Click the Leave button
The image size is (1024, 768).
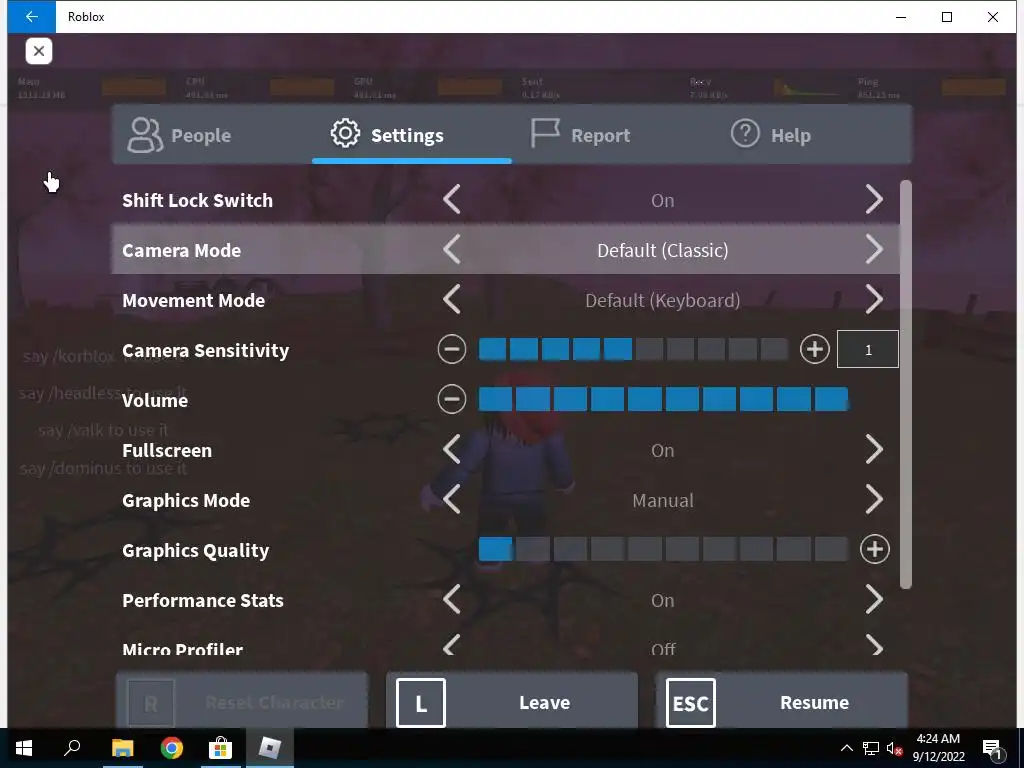512,702
